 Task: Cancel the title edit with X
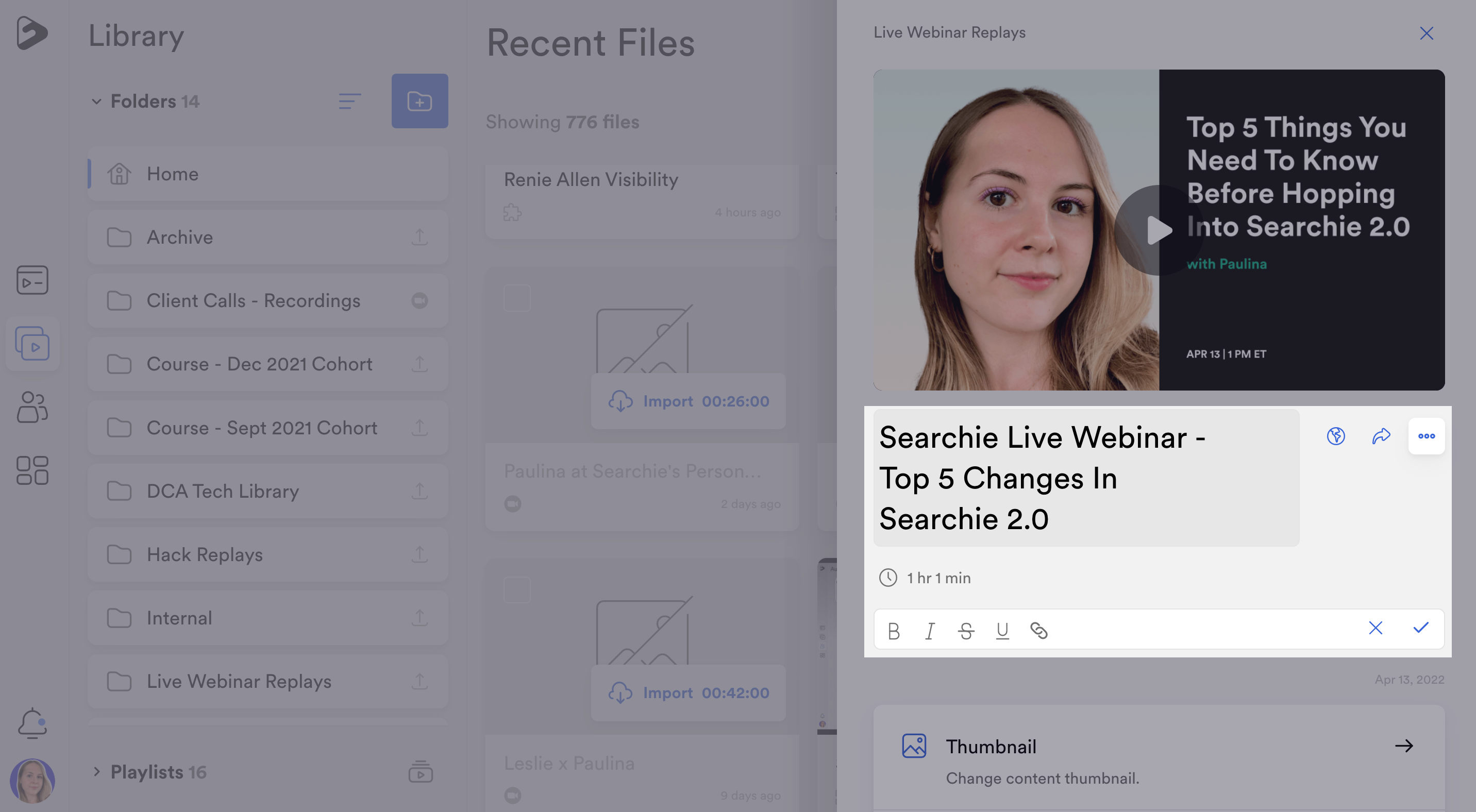[1375, 628]
